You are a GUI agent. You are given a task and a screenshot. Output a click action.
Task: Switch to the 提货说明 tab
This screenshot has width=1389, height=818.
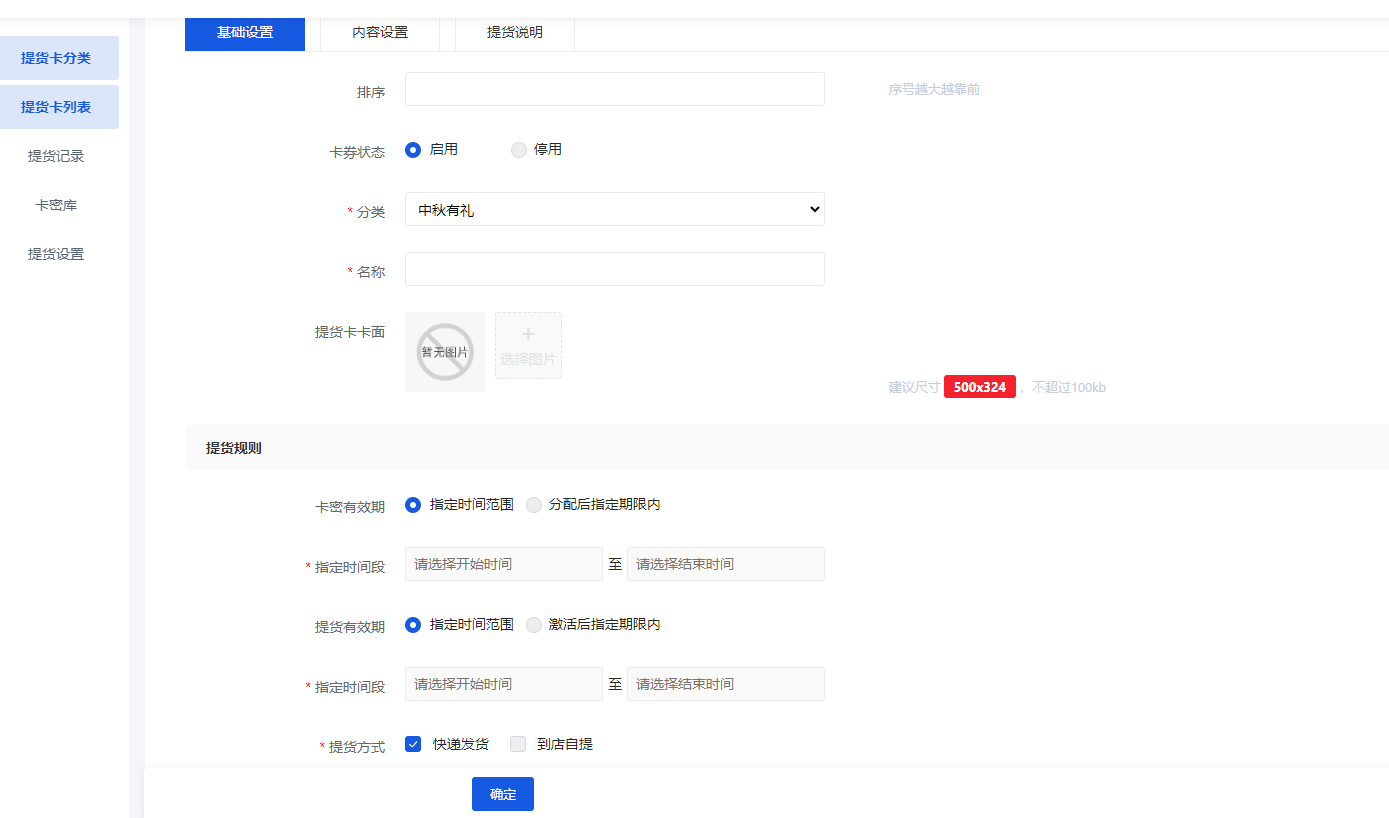tap(514, 32)
